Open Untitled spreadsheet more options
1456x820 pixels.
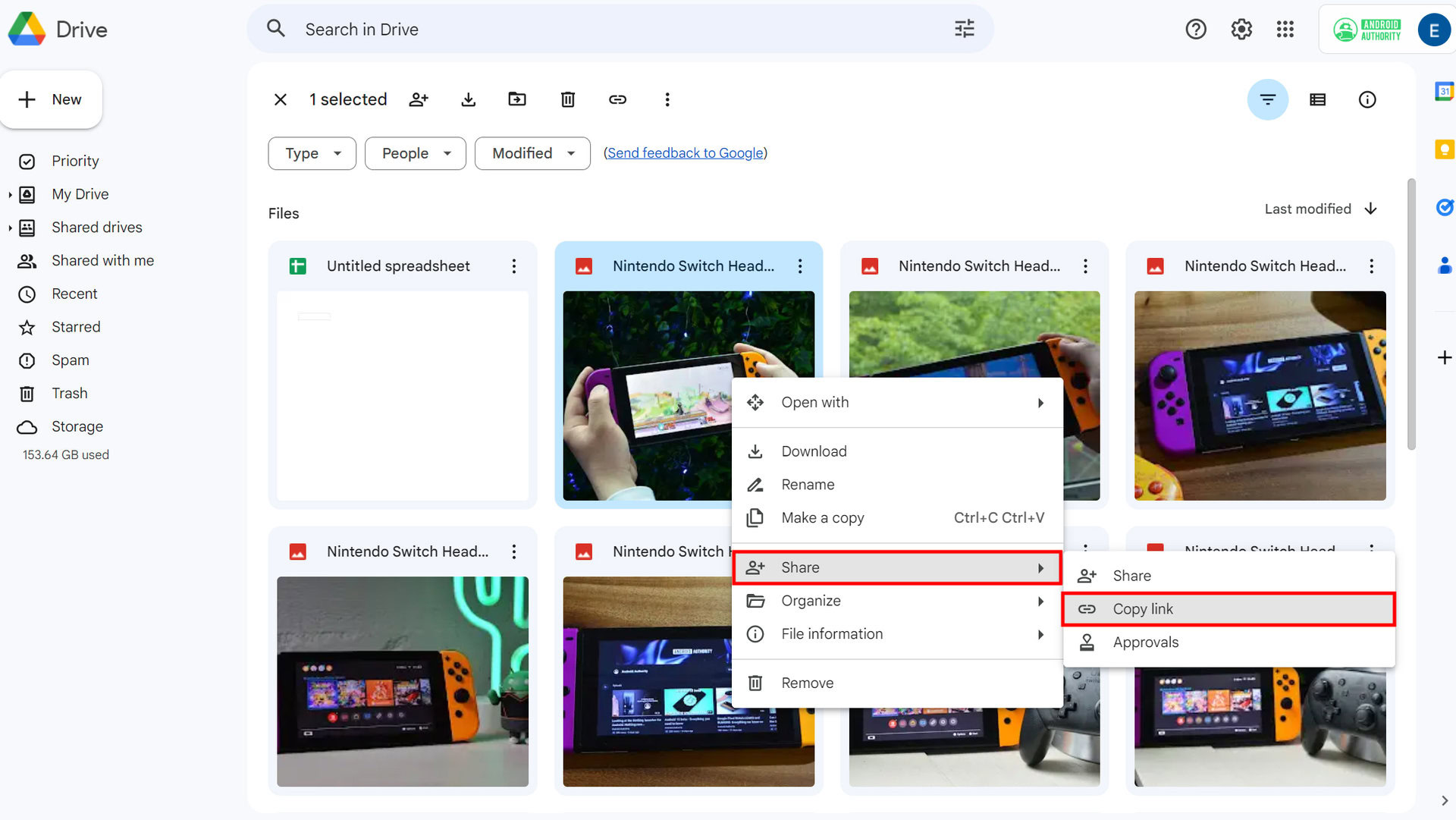coord(514,266)
